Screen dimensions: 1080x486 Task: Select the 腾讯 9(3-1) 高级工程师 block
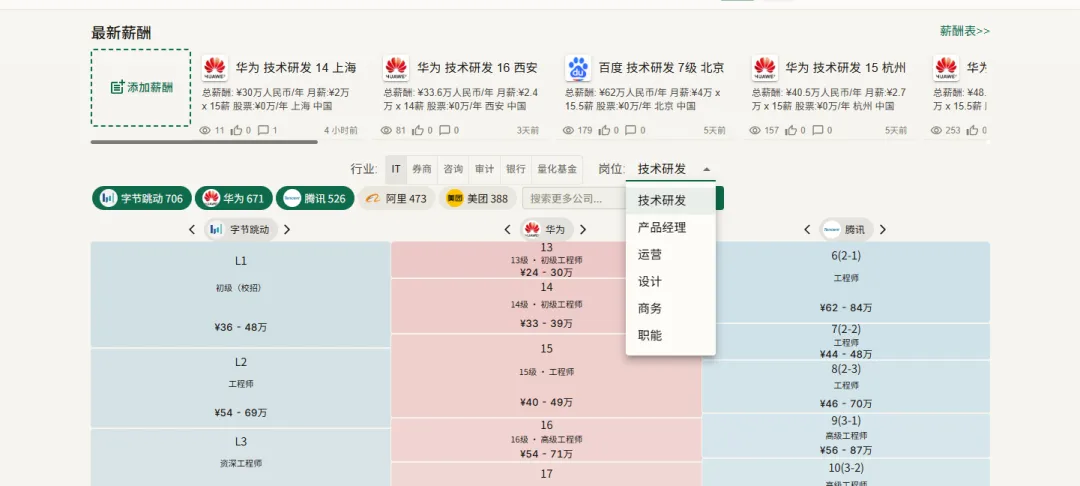846,436
